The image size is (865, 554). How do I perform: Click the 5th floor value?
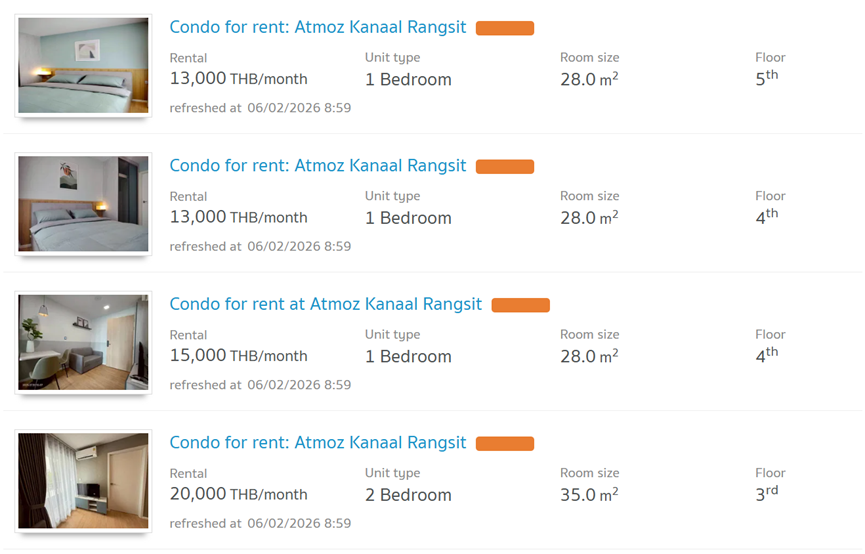pos(767,78)
